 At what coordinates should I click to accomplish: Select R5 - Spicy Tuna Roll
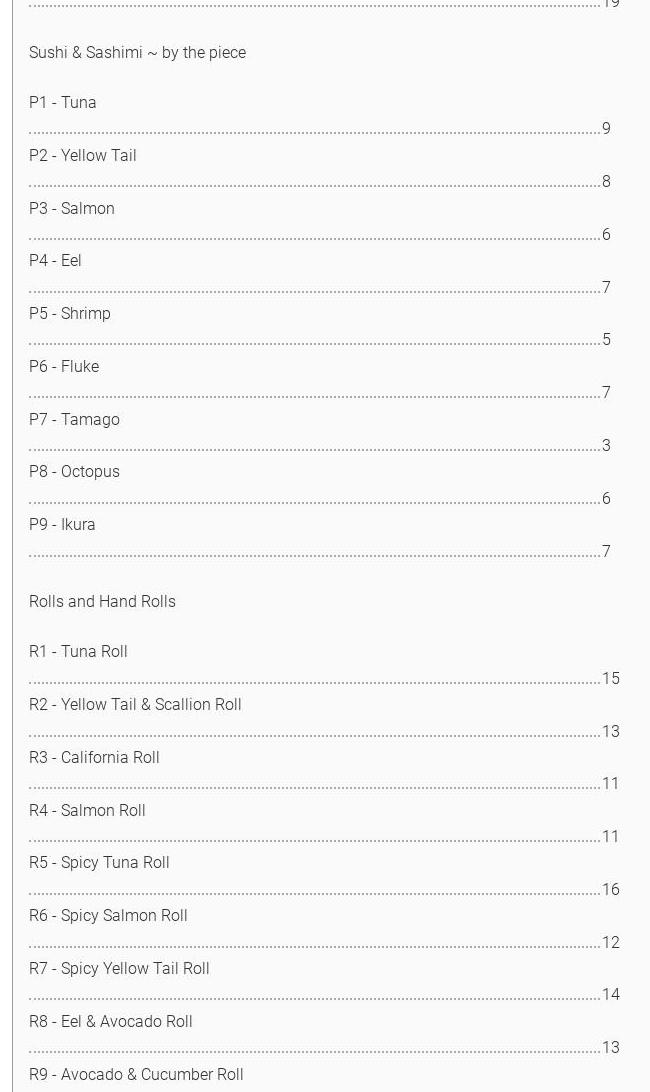pyautogui.click(x=99, y=863)
